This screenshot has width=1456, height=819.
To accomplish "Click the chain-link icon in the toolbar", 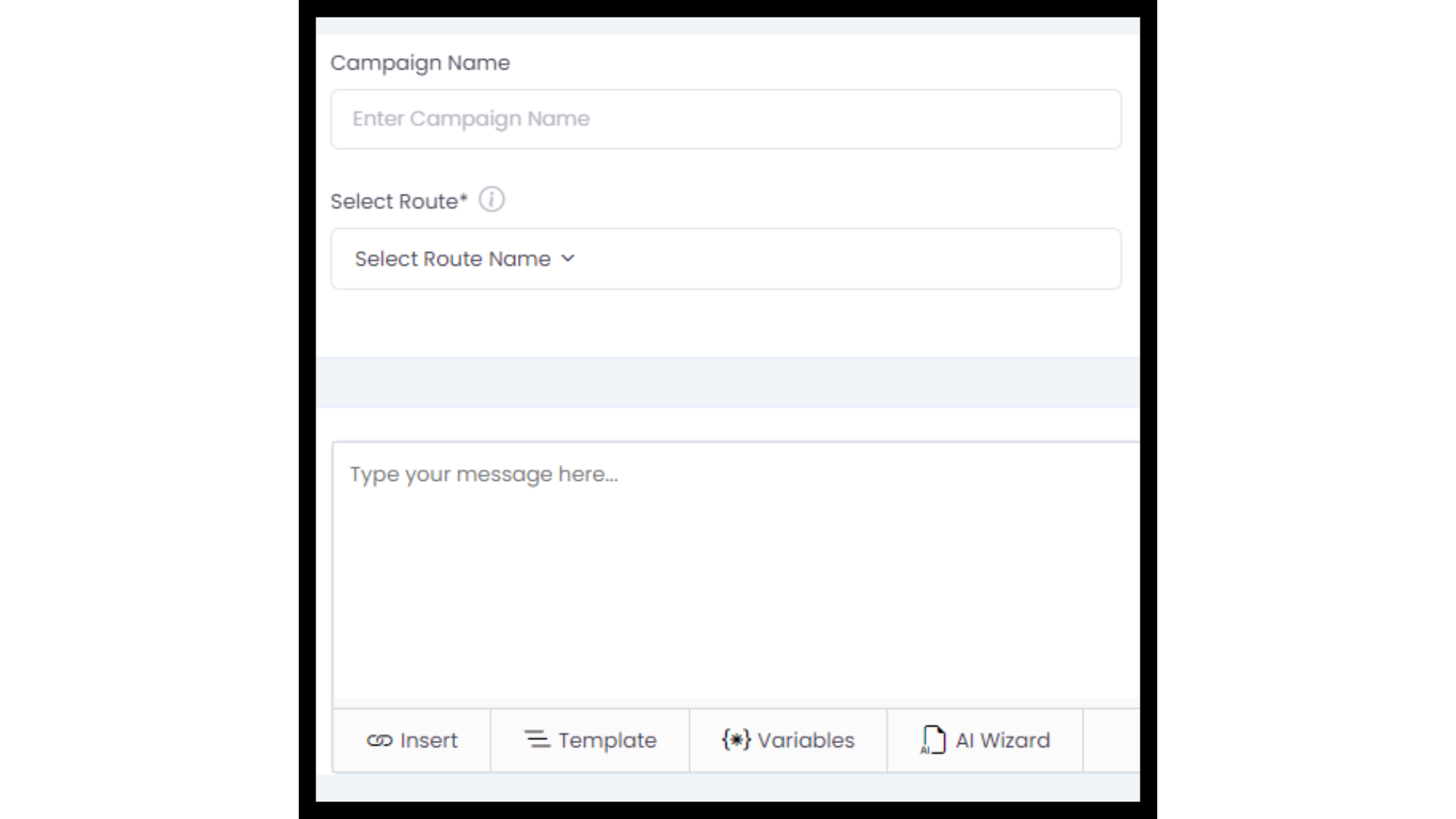I will coord(380,740).
